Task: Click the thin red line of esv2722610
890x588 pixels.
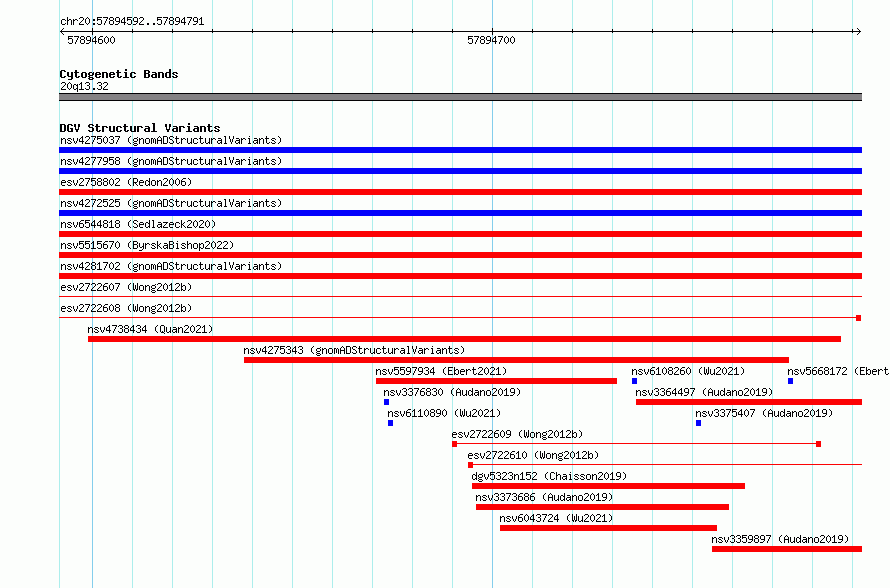Action: [x=668, y=465]
